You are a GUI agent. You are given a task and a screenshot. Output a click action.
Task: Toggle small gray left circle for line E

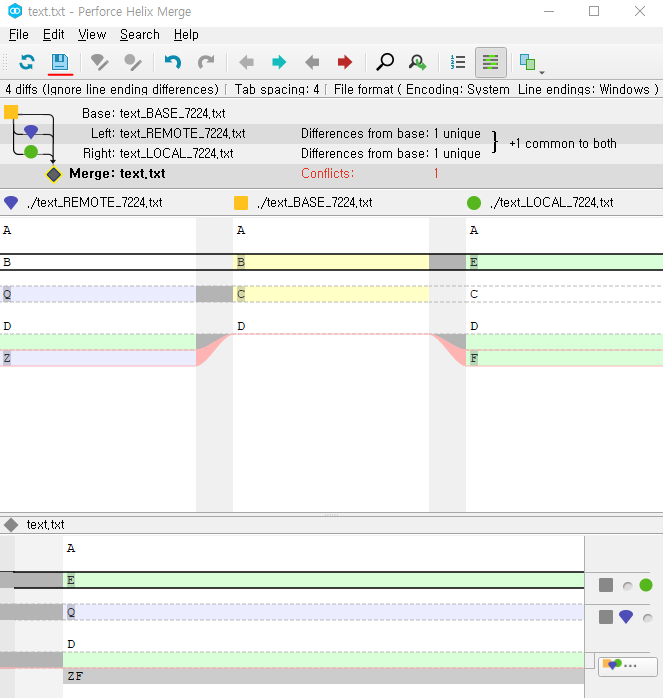[628, 586]
